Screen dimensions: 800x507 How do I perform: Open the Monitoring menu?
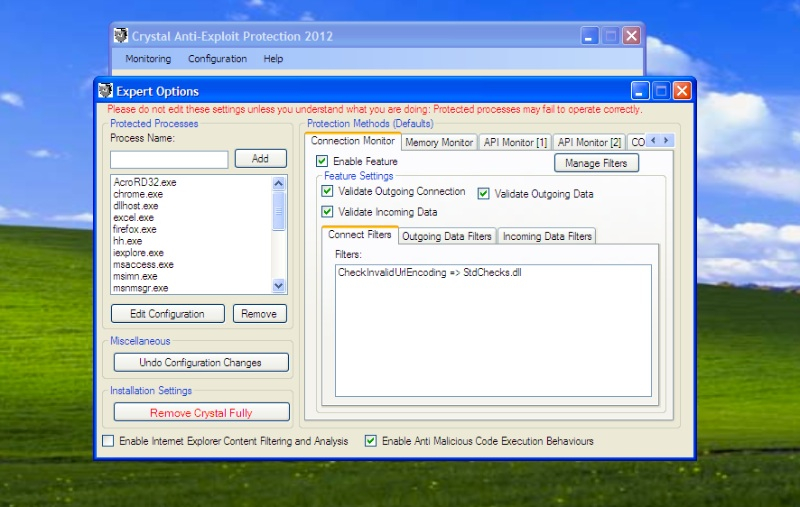click(x=148, y=59)
